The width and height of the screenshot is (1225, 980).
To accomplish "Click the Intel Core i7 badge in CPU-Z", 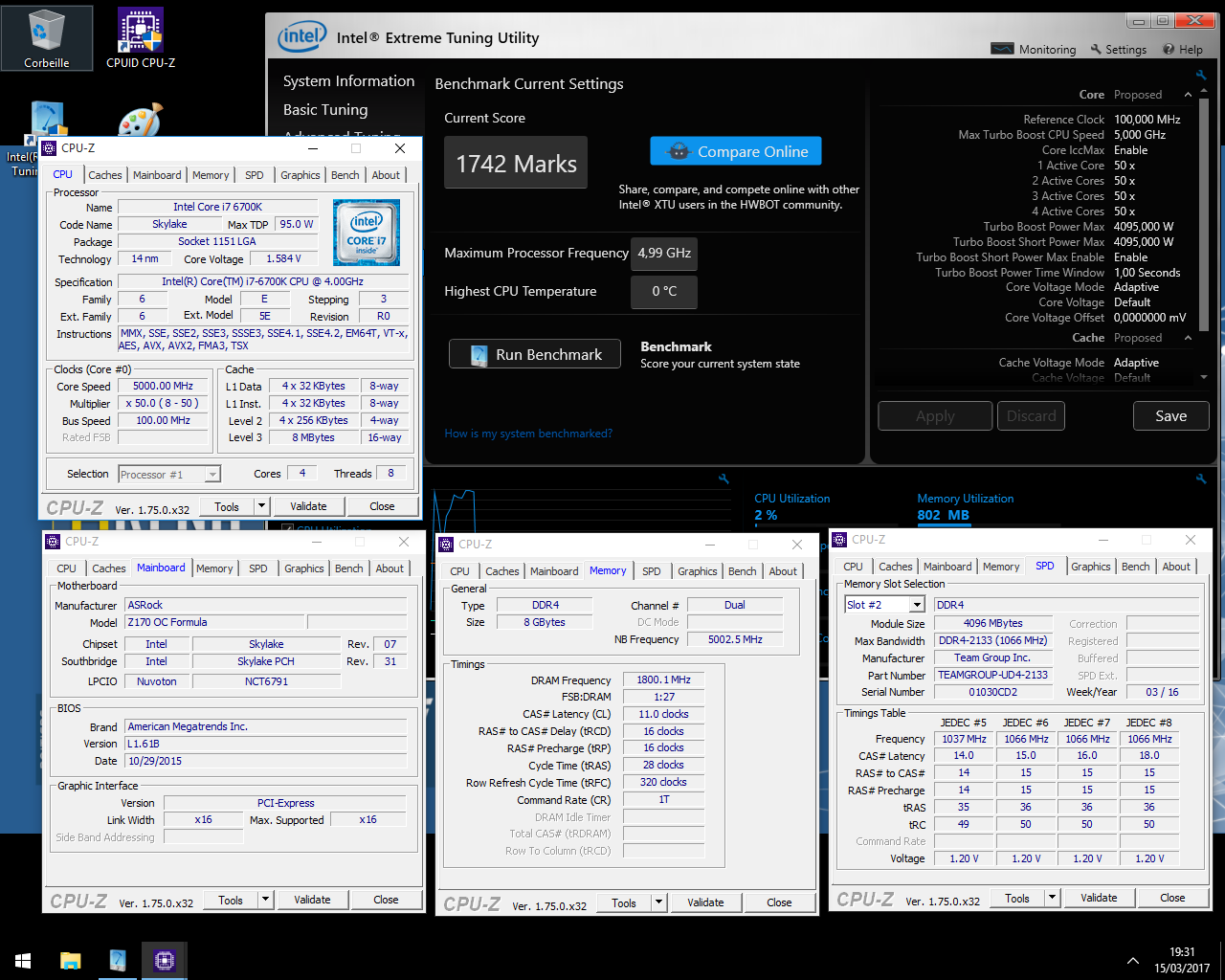I will pos(367,233).
